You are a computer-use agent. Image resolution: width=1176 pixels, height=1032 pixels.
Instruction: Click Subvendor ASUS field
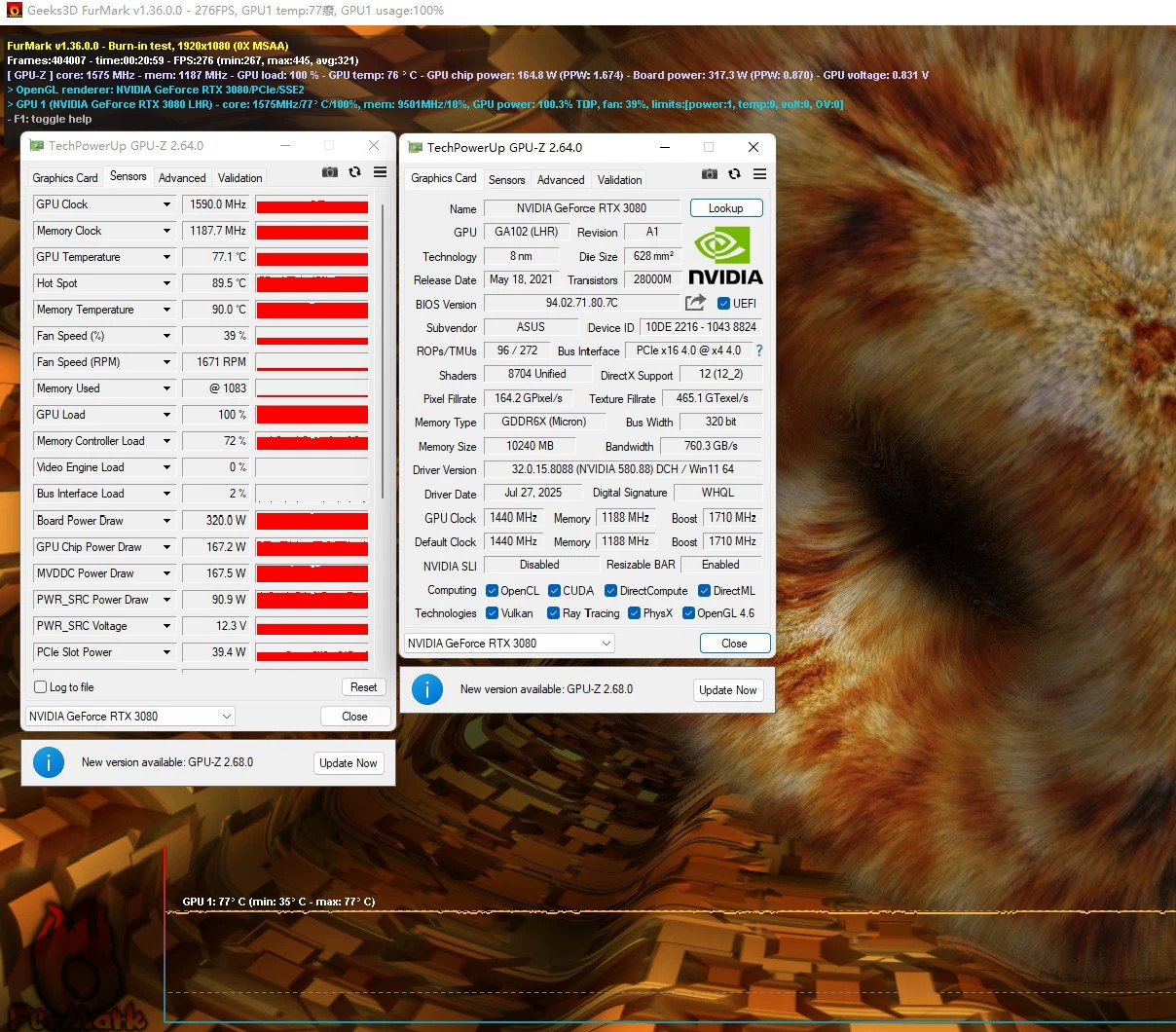(531, 327)
